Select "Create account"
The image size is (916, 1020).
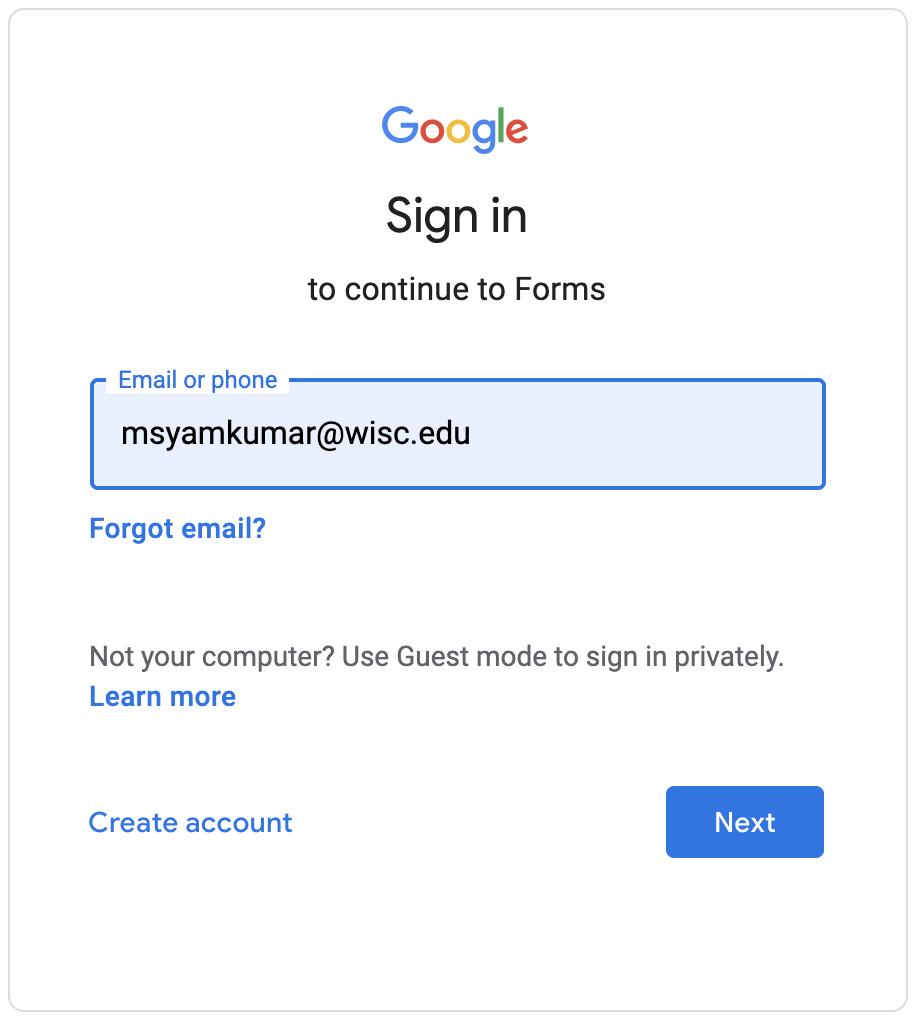[x=190, y=822]
